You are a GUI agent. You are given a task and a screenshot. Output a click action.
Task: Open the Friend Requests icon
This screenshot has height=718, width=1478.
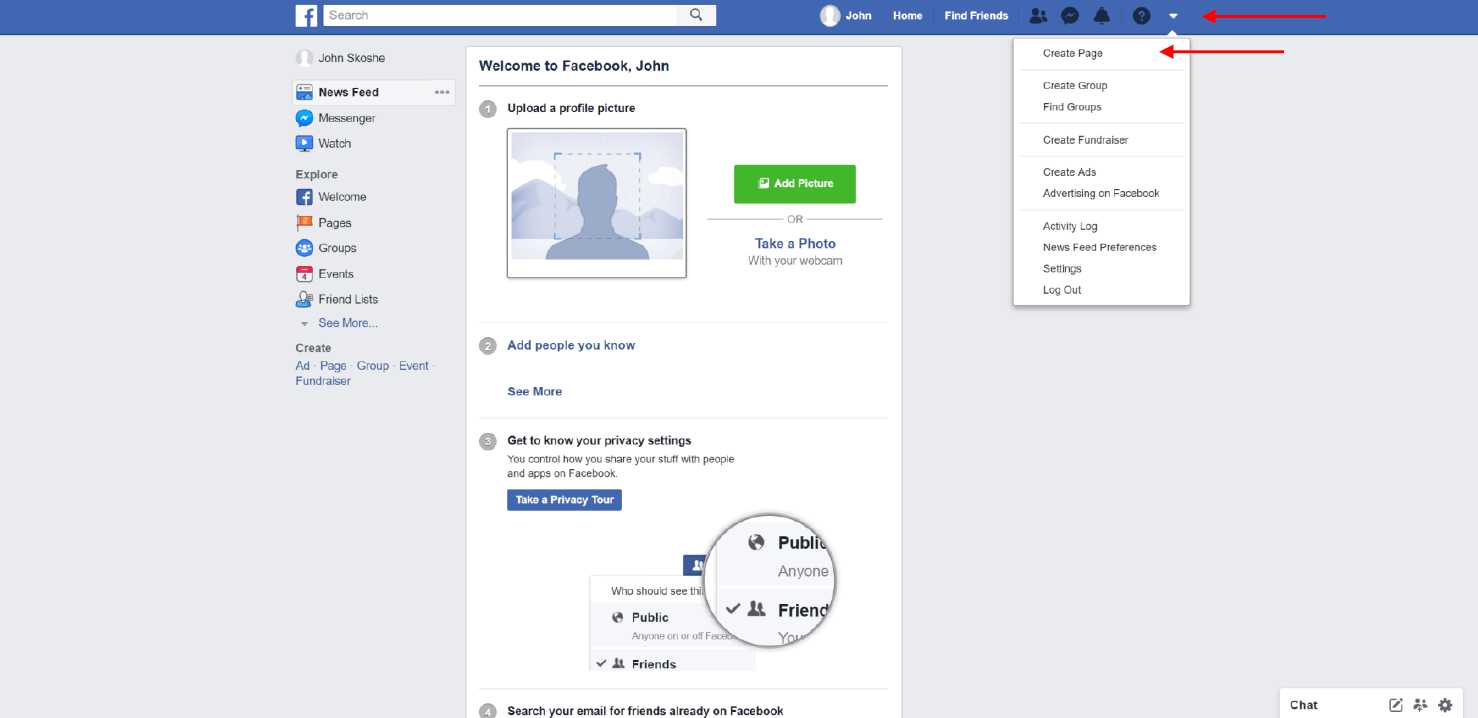point(1038,16)
